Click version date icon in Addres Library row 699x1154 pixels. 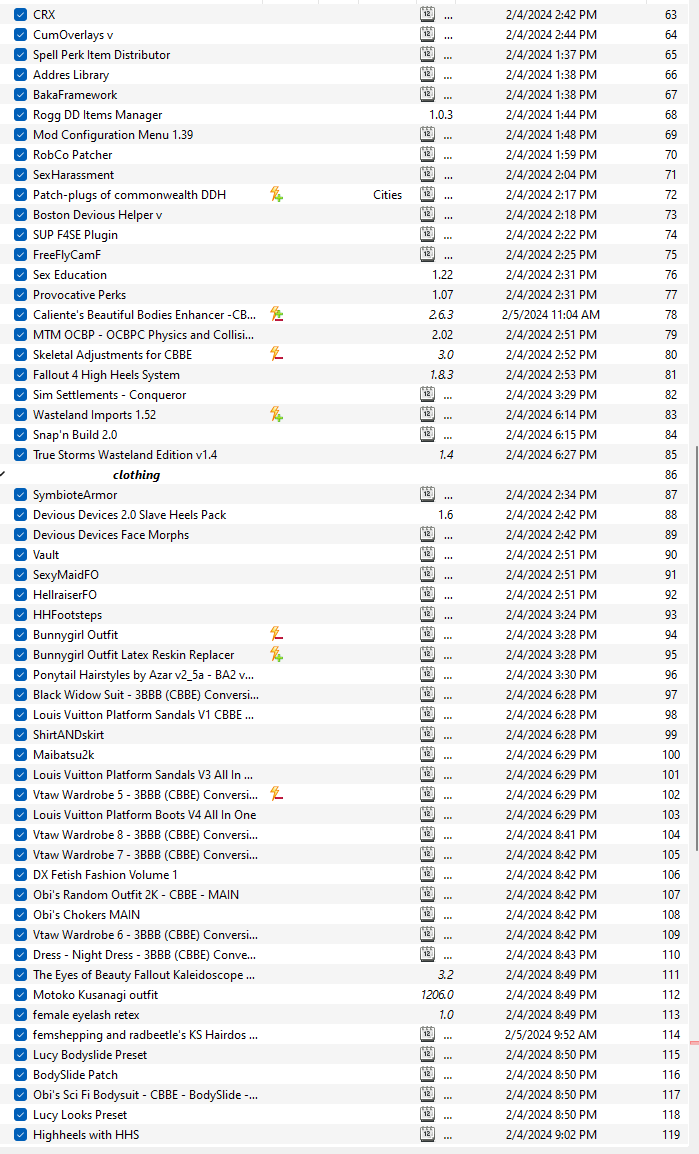(x=427, y=74)
